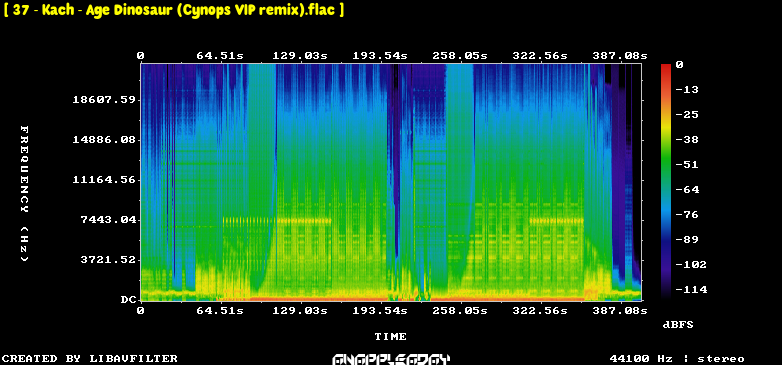Click the 44100 Hz : stereo info text

pyautogui.click(x=677, y=359)
